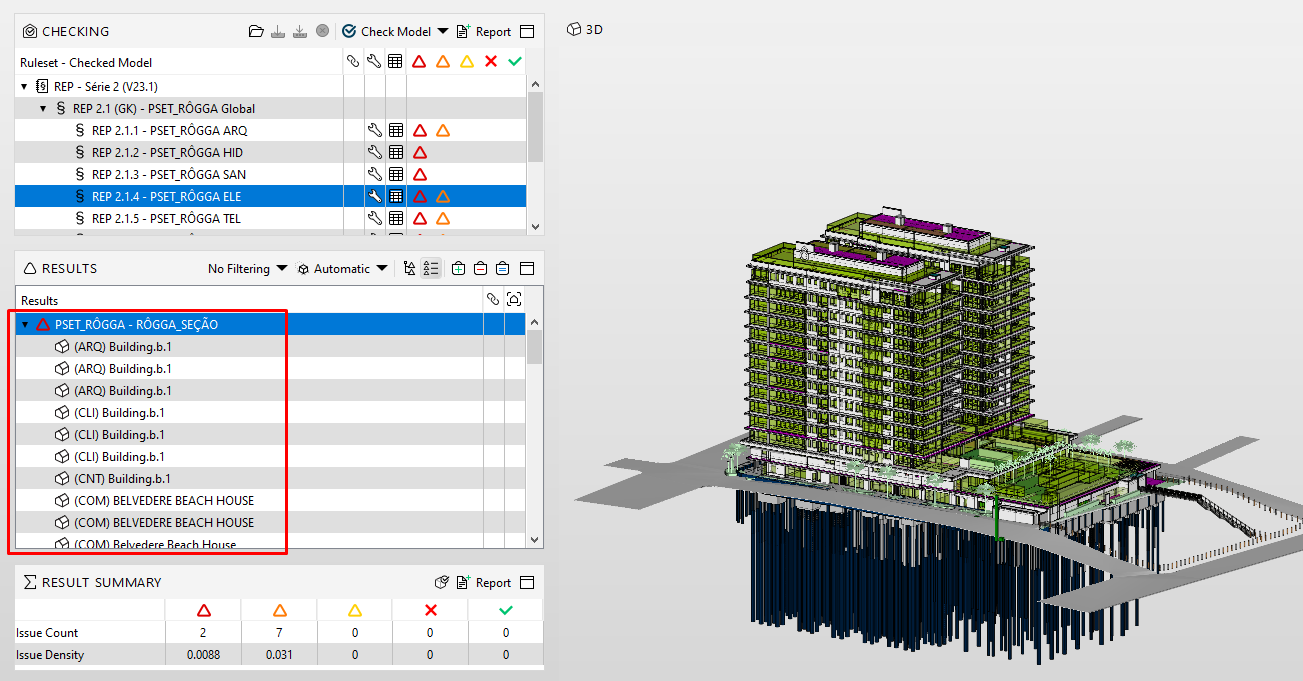Image resolution: width=1303 pixels, height=681 pixels.
Task: Collapse the REP 2.1 (GK) PSET_RÔGGA Global node
Action: [43, 108]
